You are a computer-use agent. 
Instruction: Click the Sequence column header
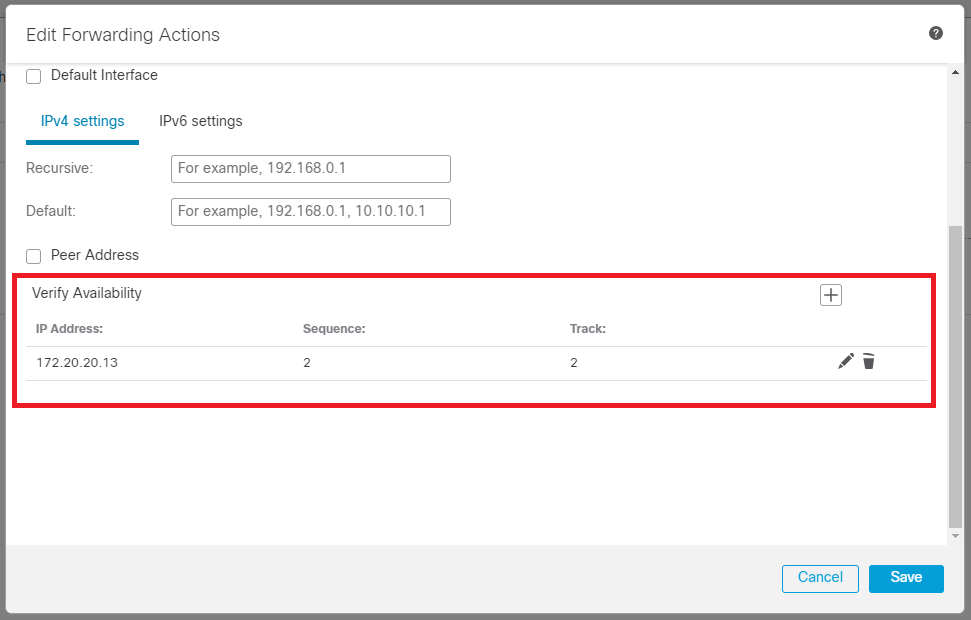334,328
